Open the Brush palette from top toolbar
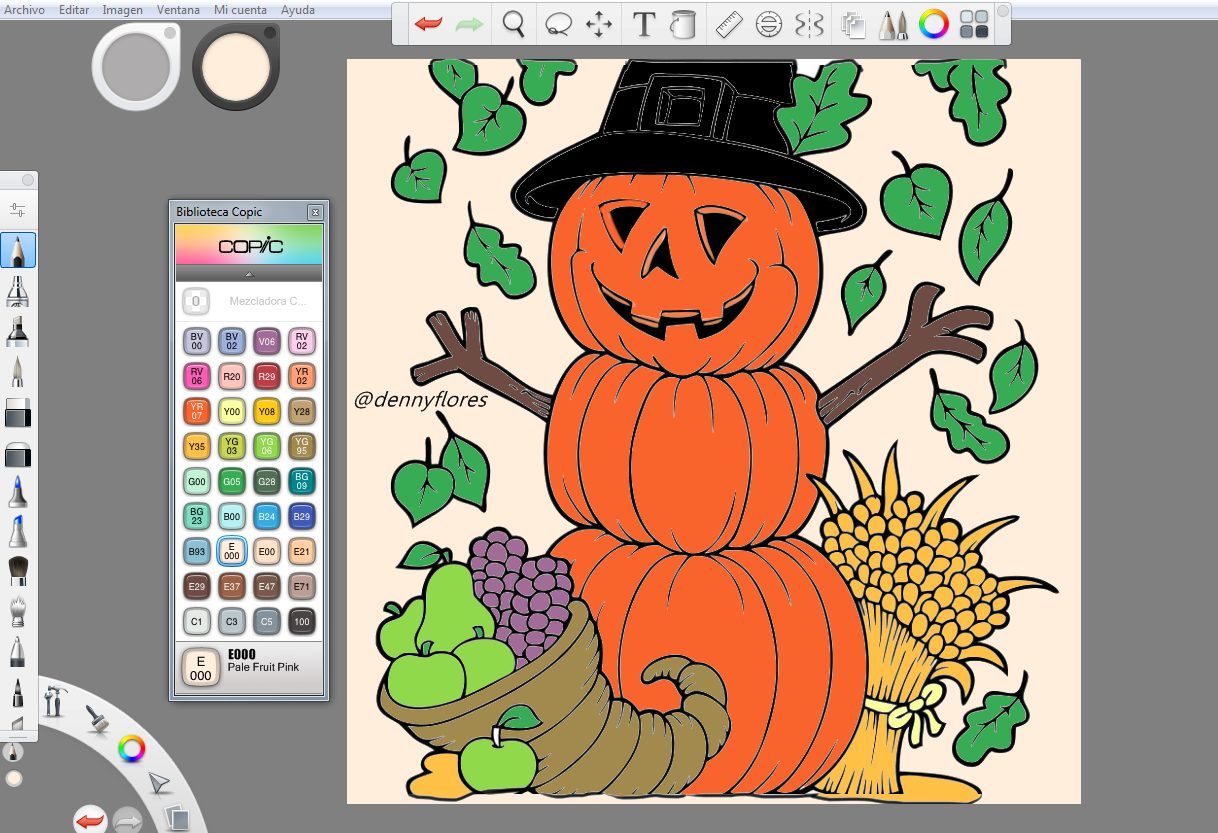This screenshot has width=1218, height=833. (x=892, y=25)
